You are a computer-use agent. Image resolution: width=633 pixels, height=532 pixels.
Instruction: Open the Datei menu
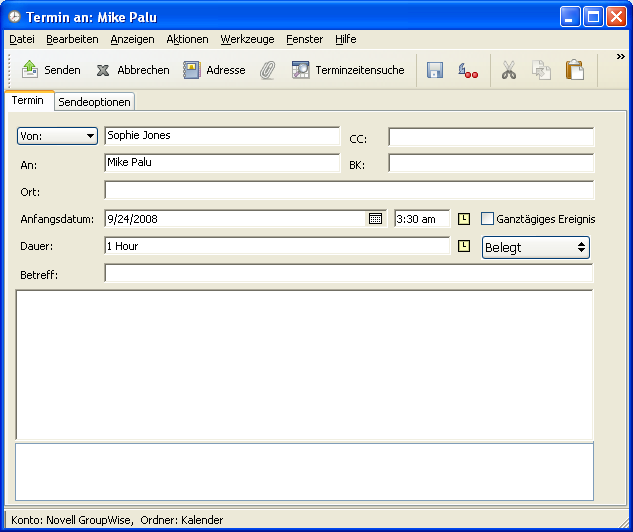22,39
